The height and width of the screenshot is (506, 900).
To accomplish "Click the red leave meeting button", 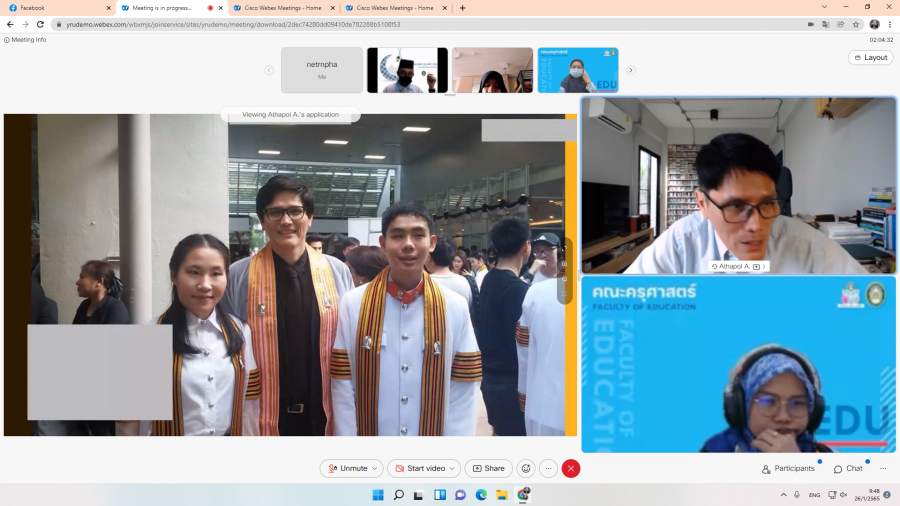I will (x=571, y=468).
